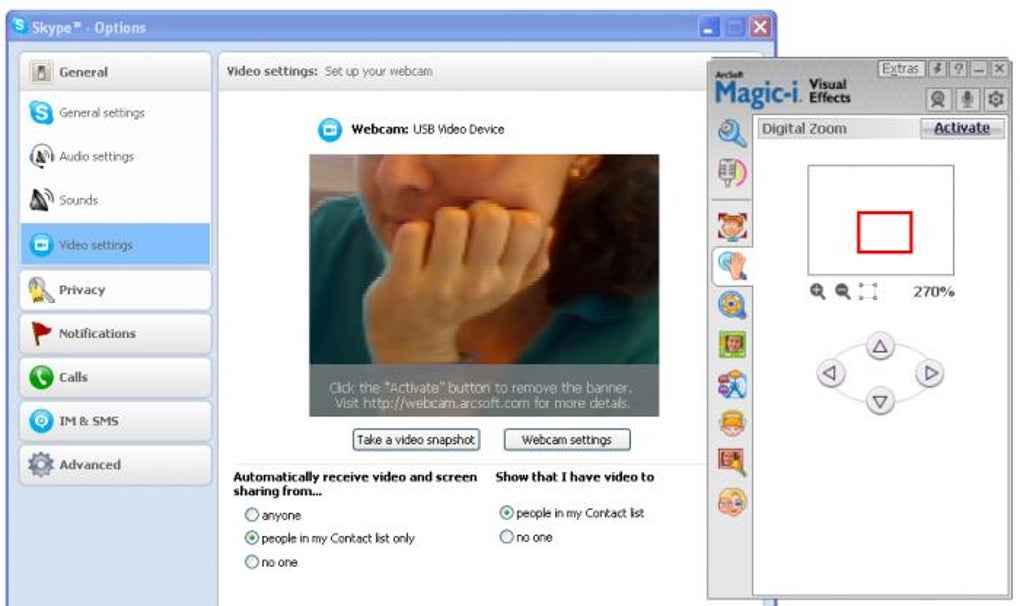Open the Advanced section
This screenshot has height=606, width=1020.
coord(115,465)
